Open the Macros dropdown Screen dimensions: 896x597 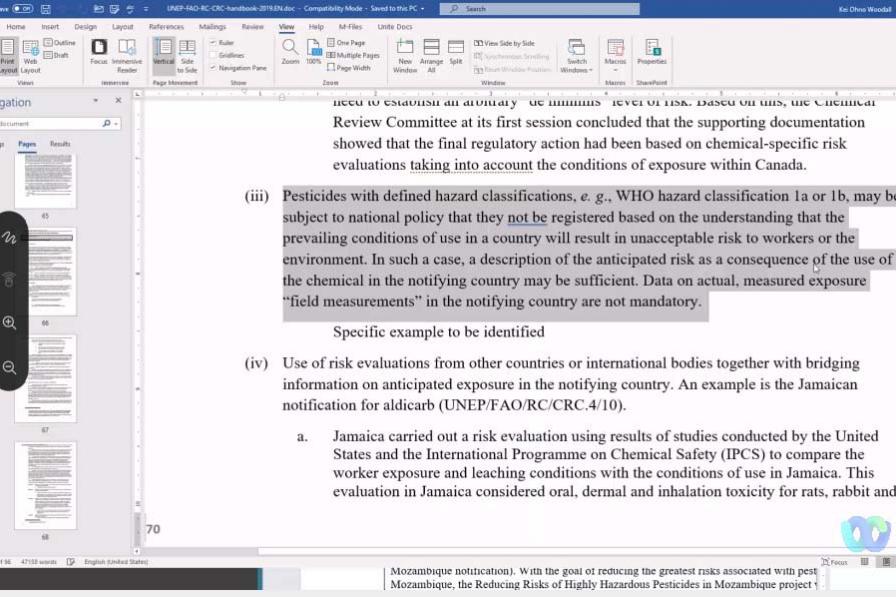[x=615, y=57]
